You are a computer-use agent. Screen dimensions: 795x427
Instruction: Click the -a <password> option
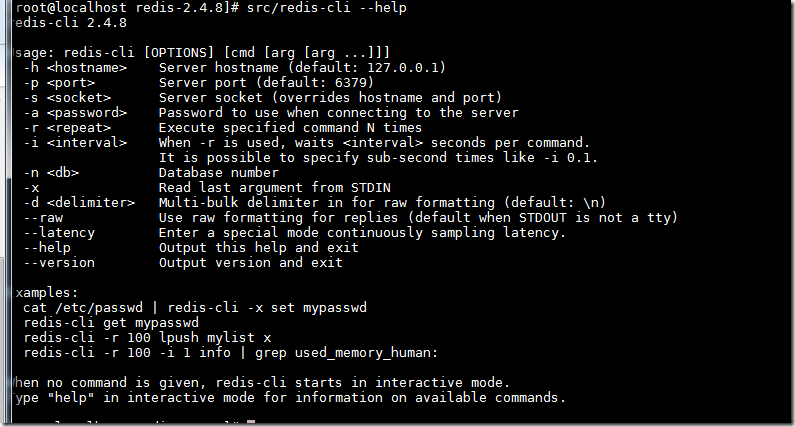pyautogui.click(x=76, y=113)
